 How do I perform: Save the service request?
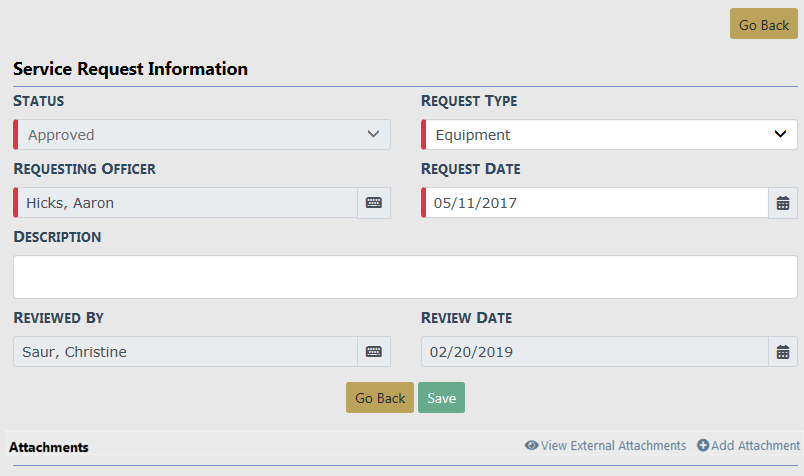[x=441, y=398]
